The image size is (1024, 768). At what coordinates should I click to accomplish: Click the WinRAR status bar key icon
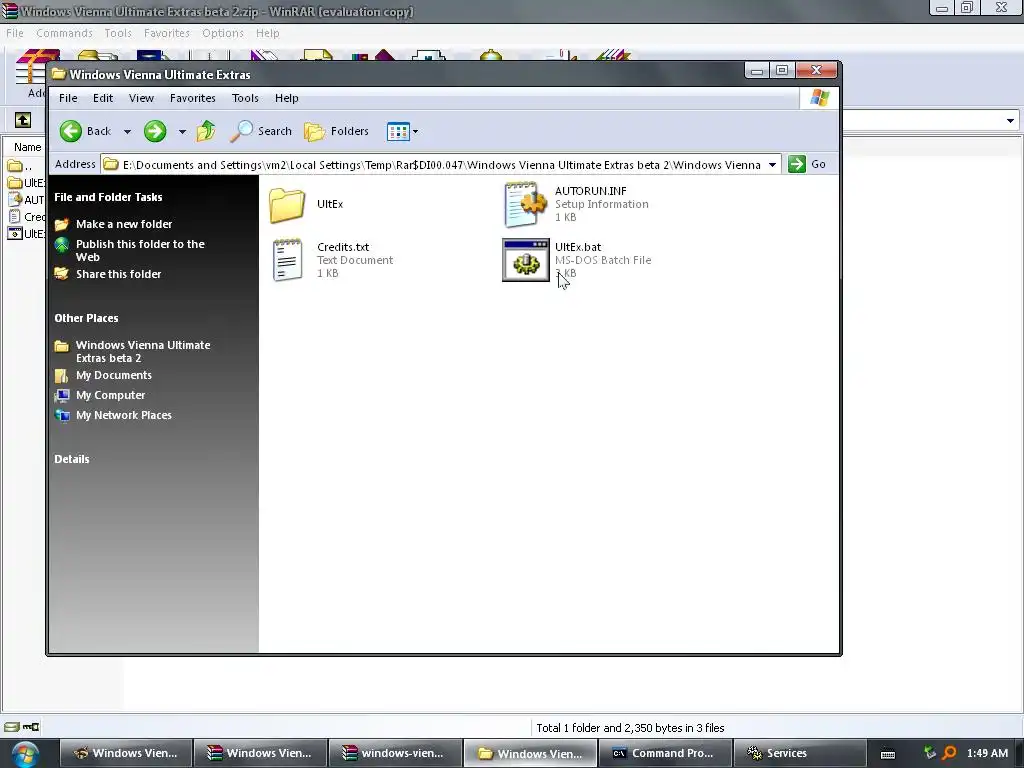pos(31,727)
